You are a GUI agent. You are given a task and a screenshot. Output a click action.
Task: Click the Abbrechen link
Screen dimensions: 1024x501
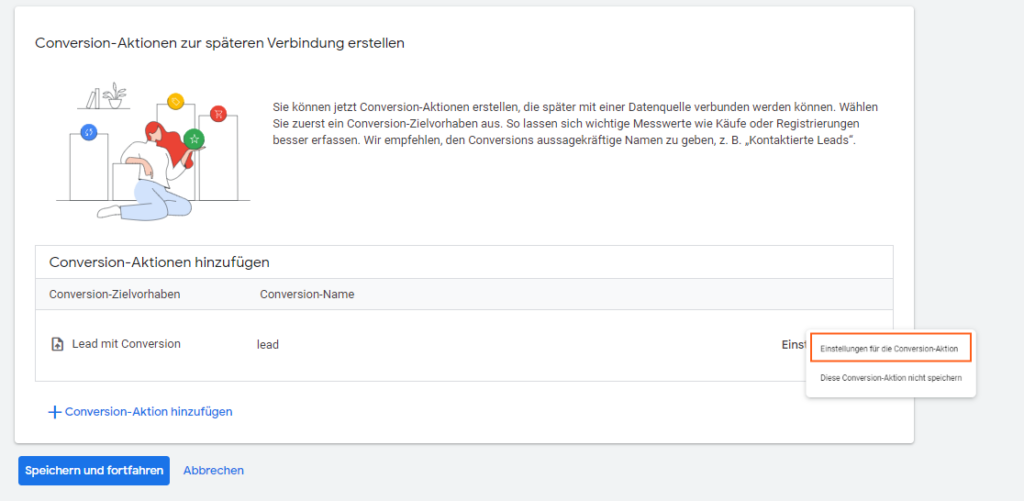[x=214, y=470]
